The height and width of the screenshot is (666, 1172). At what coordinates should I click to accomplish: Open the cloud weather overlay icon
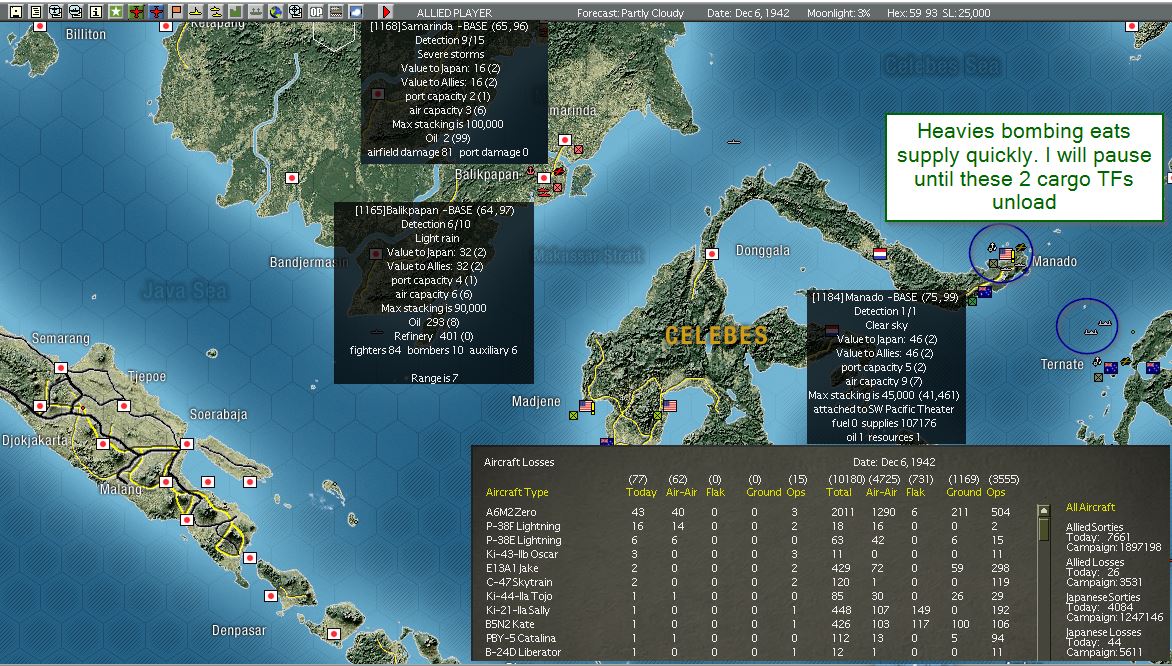click(x=356, y=12)
